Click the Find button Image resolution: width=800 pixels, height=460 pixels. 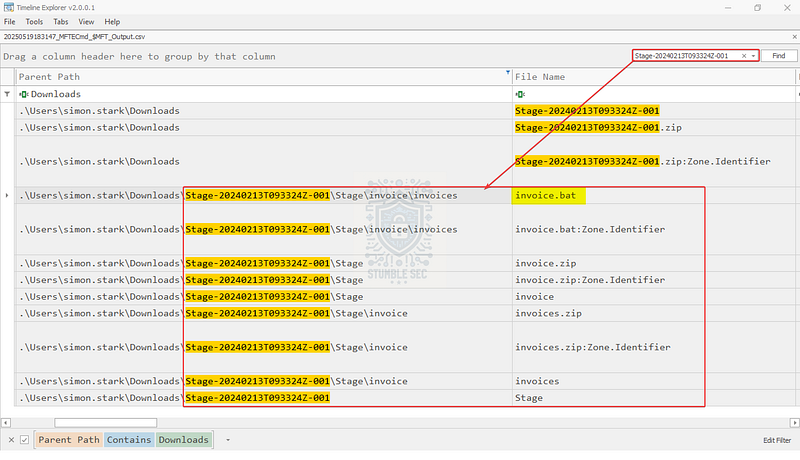pos(779,56)
